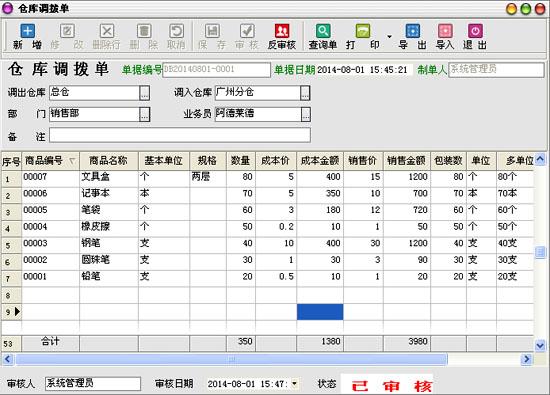
Task: Click the 商品名称 column header
Action: 109,161
